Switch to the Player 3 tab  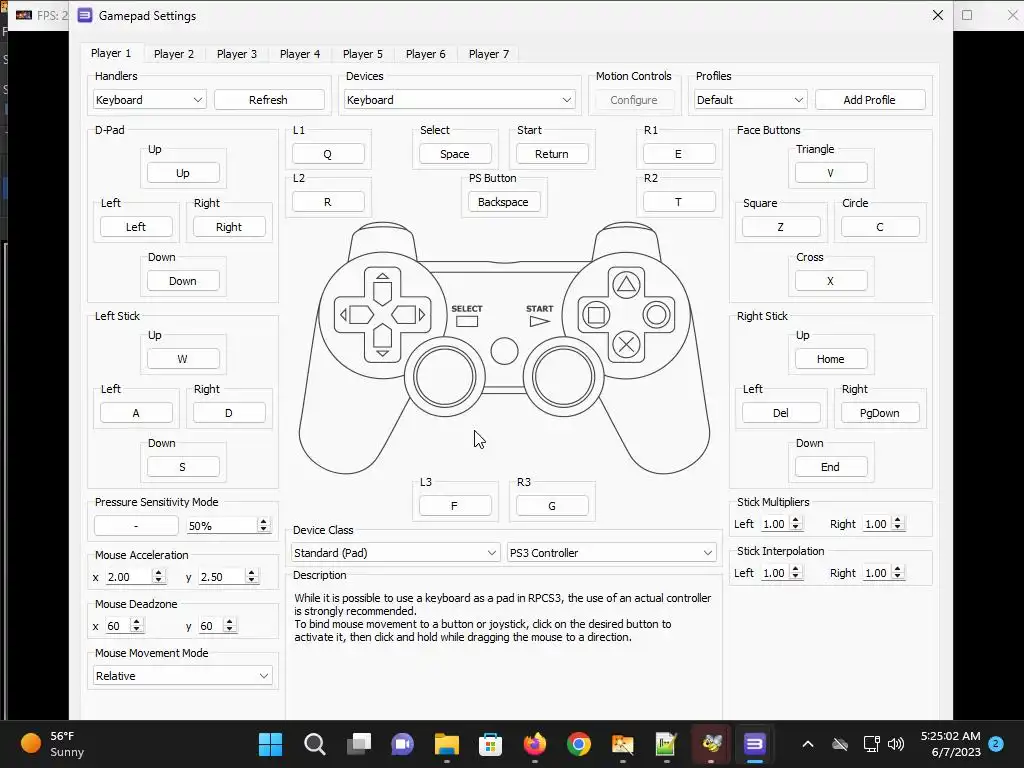pyautogui.click(x=236, y=54)
